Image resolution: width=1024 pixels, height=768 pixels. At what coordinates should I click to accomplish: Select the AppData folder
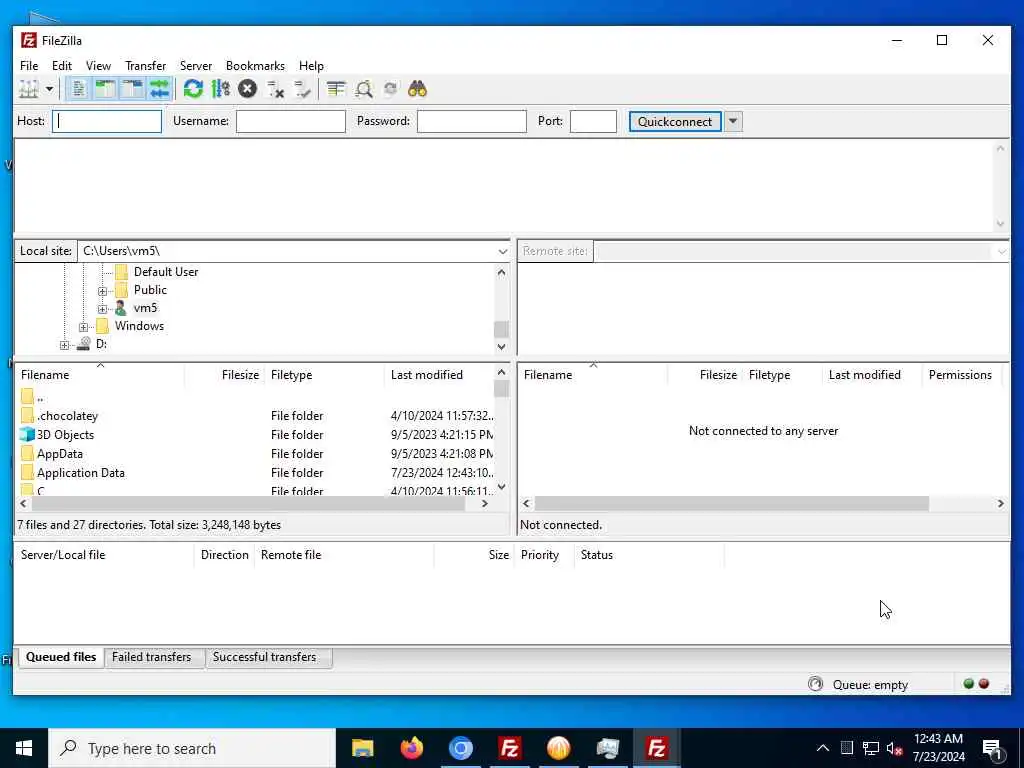pyautogui.click(x=255, y=454)
